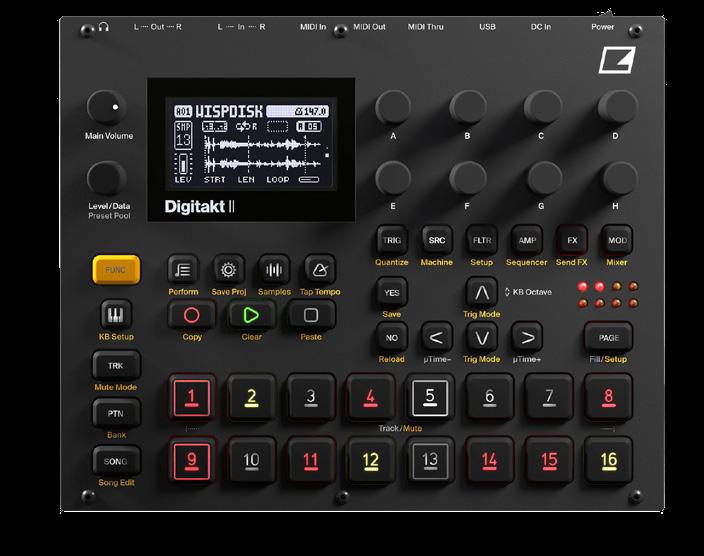Click data entry knob B
This screenshot has width=704, height=556.
[x=467, y=108]
